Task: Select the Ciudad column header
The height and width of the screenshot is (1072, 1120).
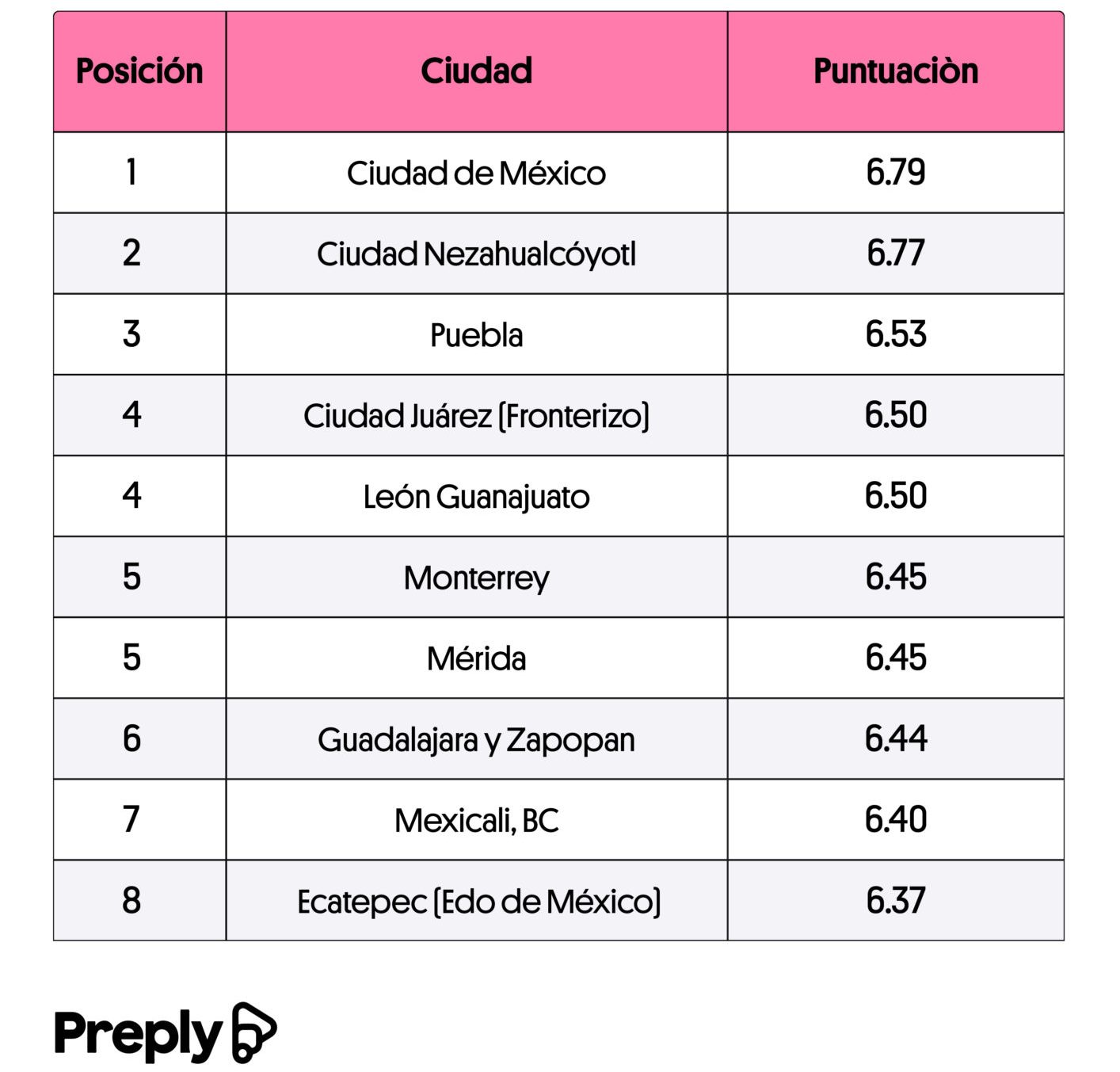Action: coord(477,71)
